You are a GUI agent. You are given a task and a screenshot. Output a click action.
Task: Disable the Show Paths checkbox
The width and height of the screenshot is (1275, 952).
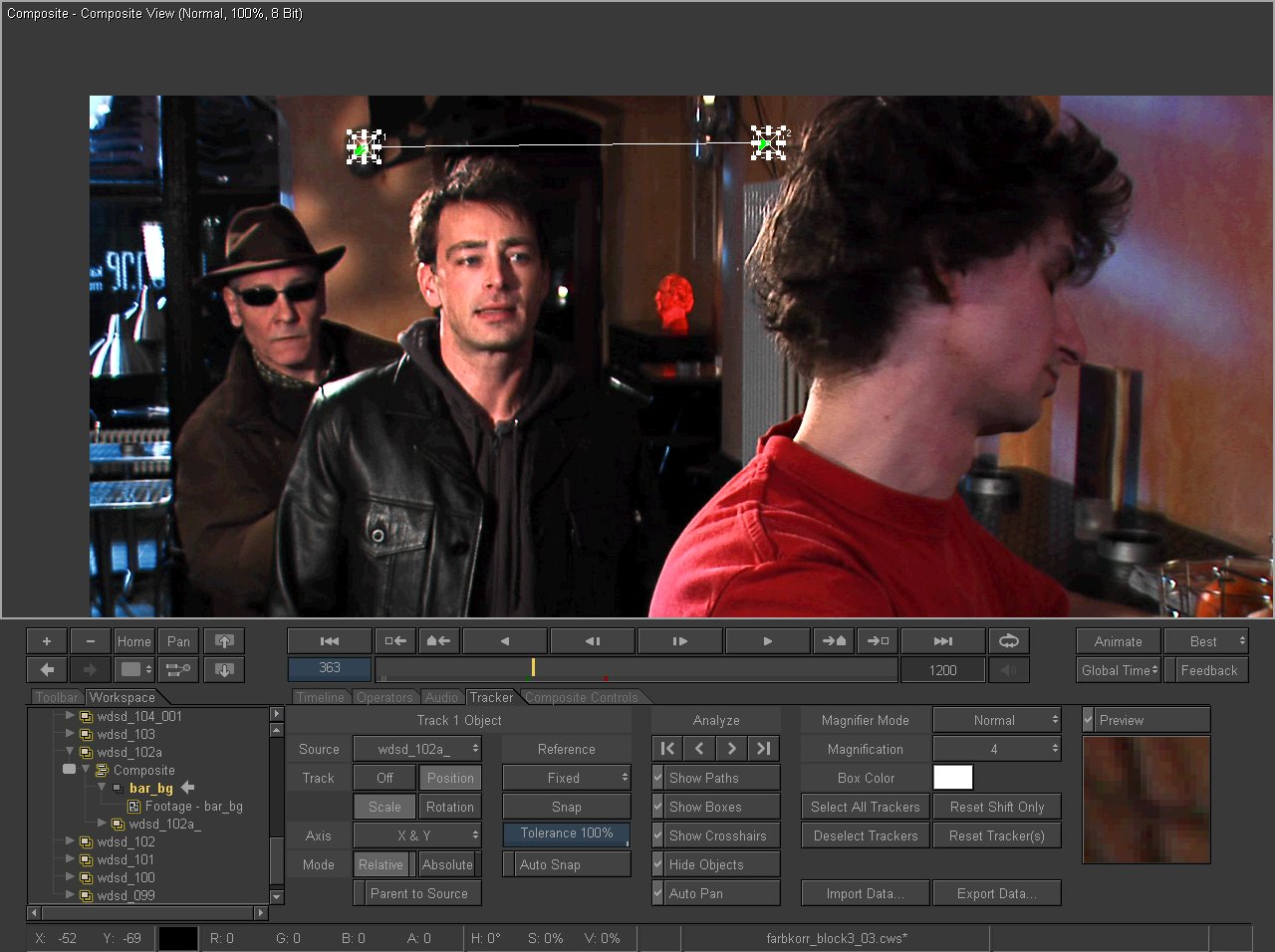pos(658,778)
